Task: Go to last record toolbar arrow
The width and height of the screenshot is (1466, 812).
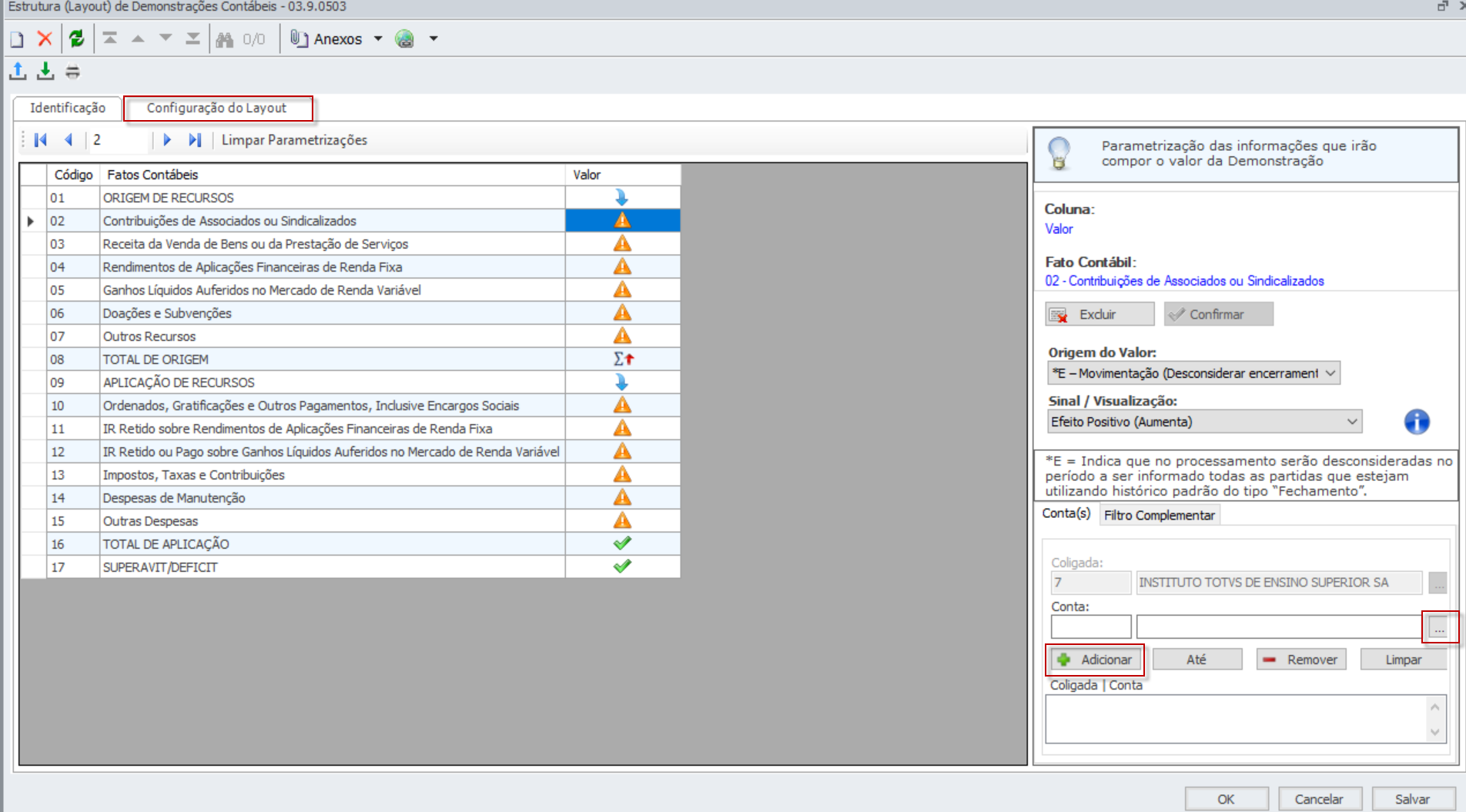Action: click(193, 38)
